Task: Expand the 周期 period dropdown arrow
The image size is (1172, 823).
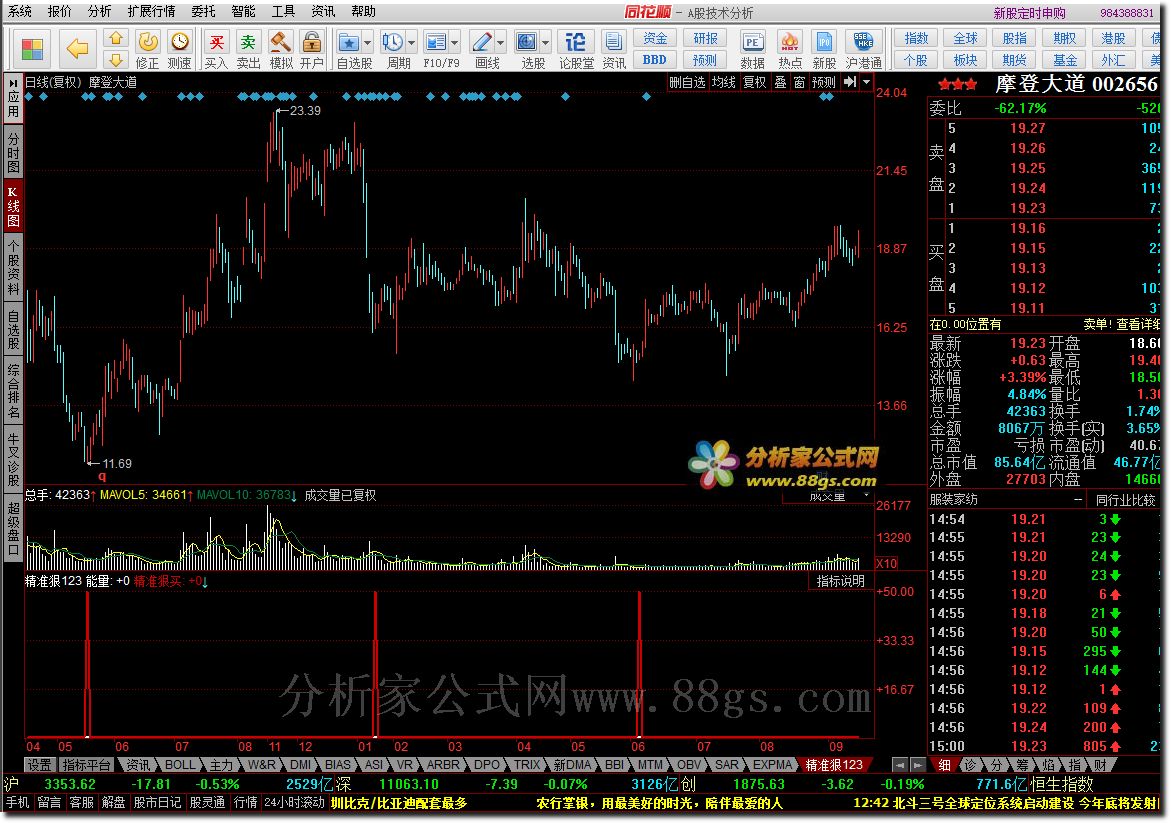Action: (x=411, y=43)
